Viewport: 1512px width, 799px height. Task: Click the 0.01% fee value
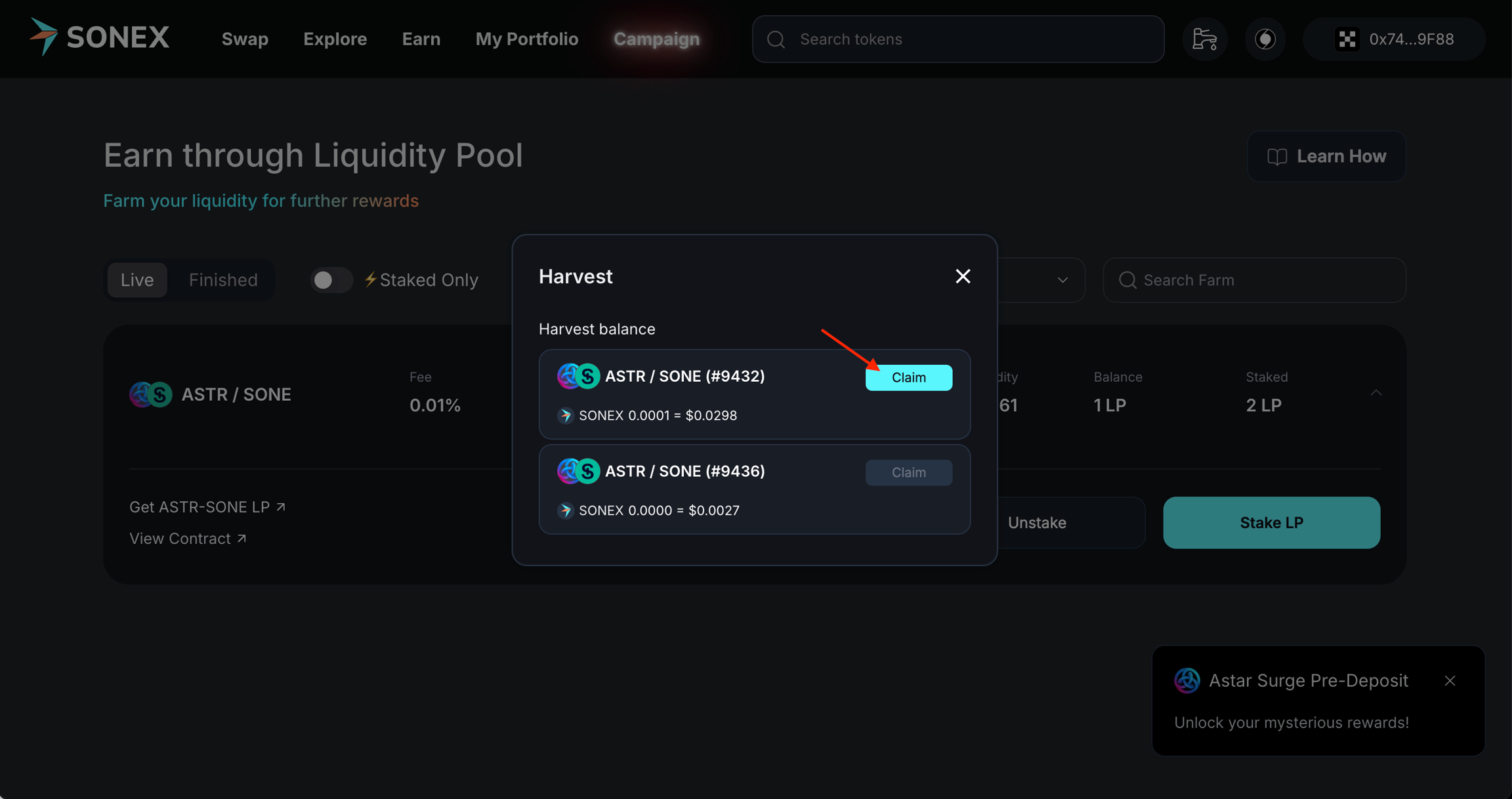click(435, 405)
